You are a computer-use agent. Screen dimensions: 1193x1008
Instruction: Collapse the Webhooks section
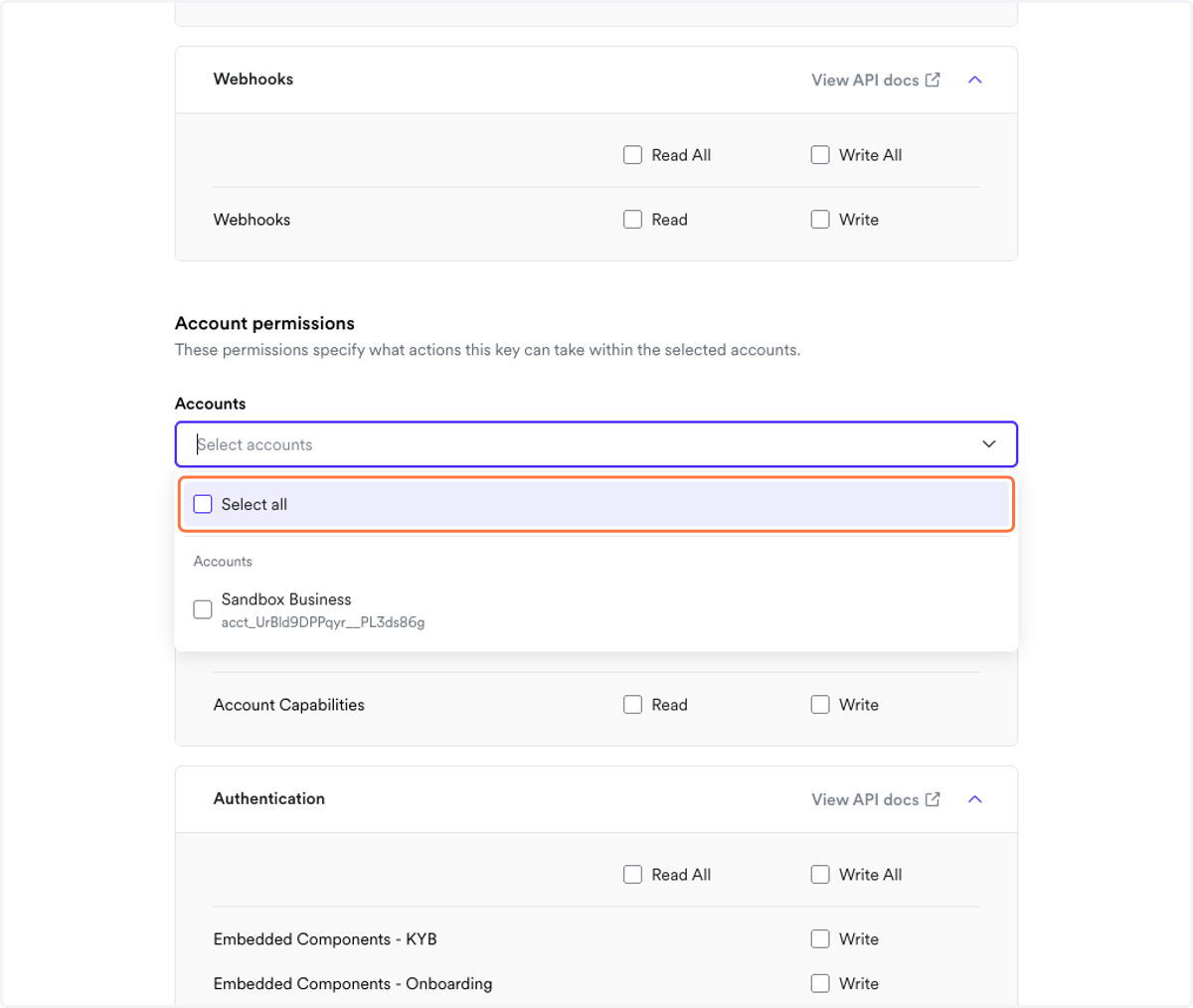click(975, 80)
